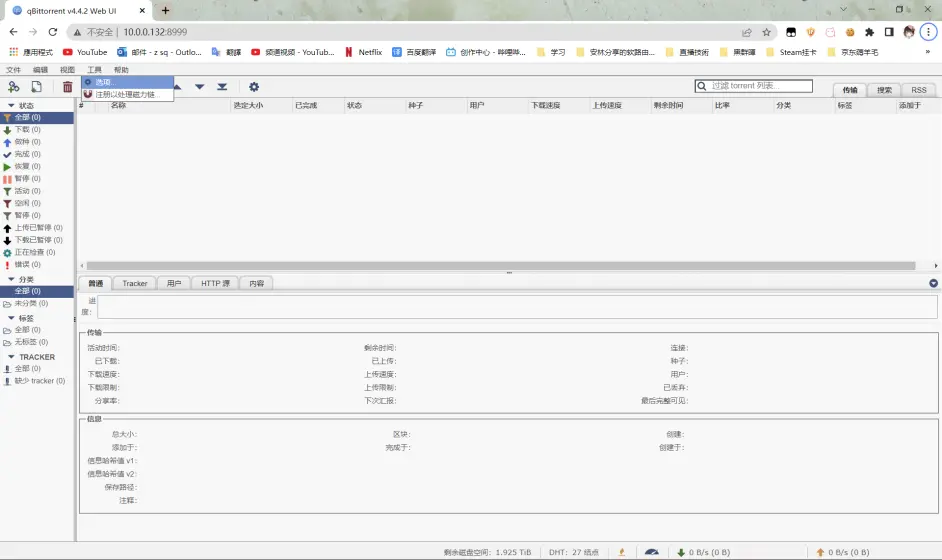Image resolution: width=942 pixels, height=560 pixels.
Task: Select the 传输 transfers tab
Action: pyautogui.click(x=850, y=90)
